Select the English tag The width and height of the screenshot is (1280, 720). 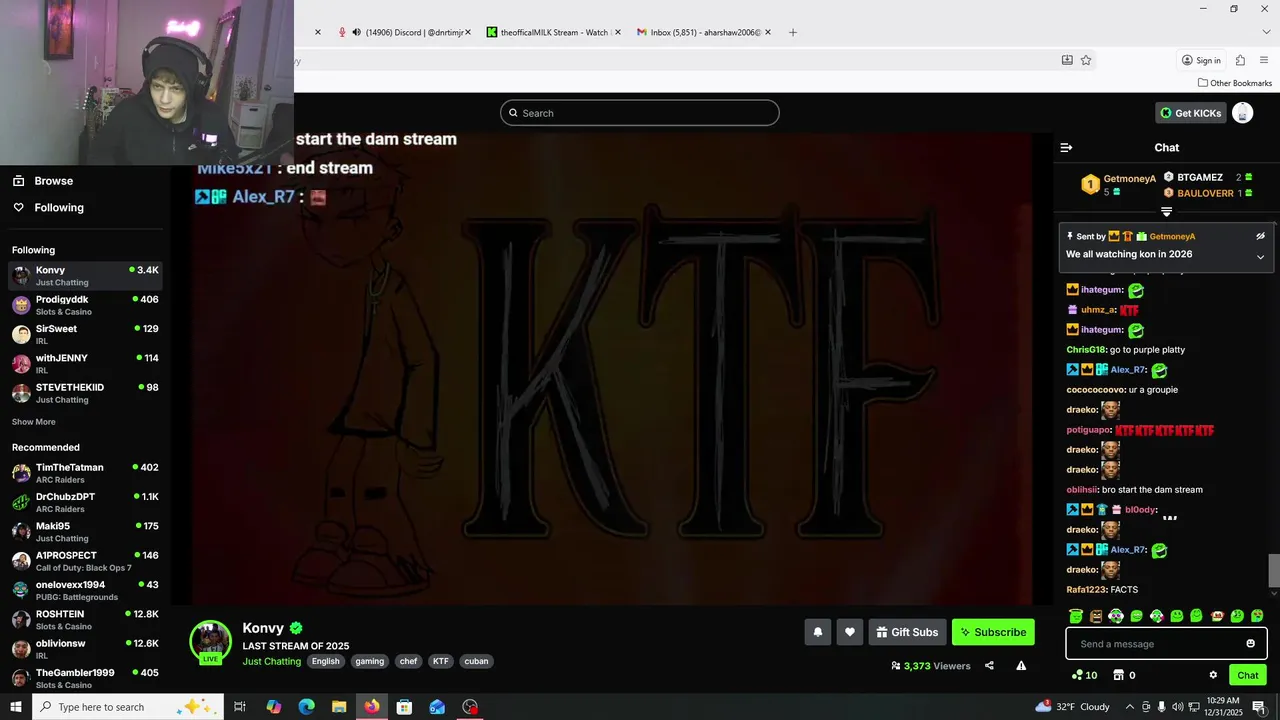point(325,661)
